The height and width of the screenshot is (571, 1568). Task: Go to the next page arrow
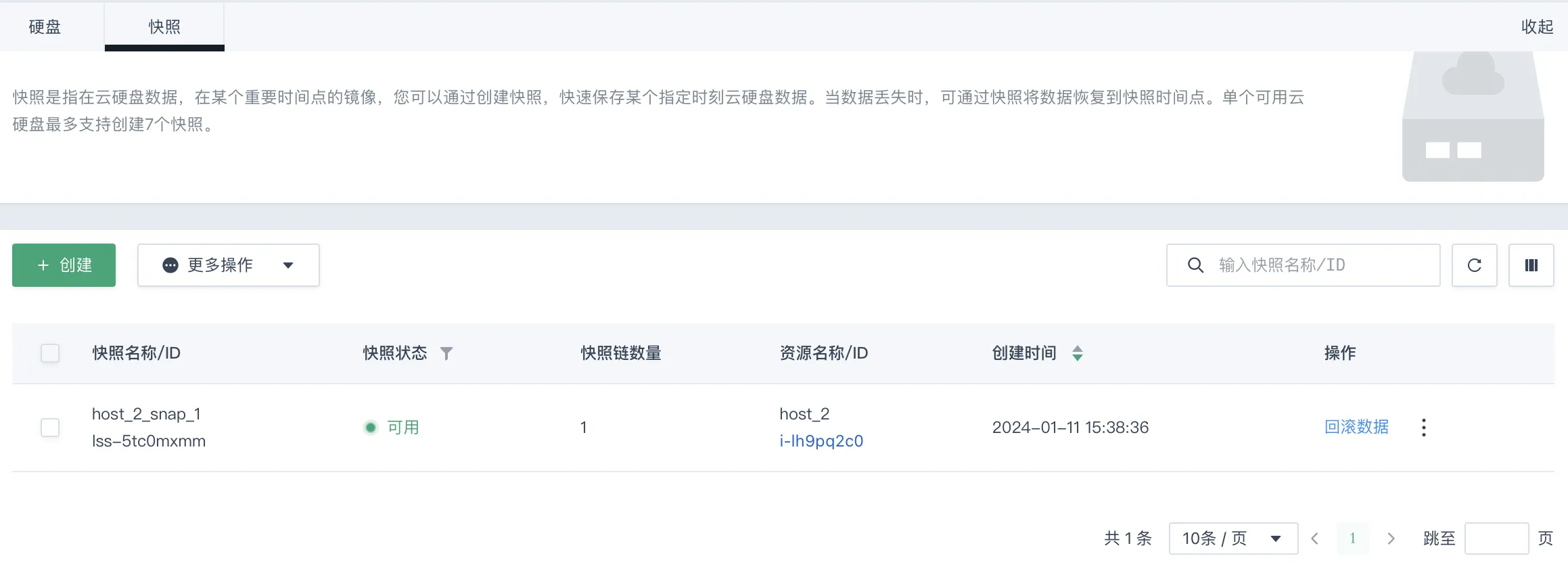pos(1391,539)
